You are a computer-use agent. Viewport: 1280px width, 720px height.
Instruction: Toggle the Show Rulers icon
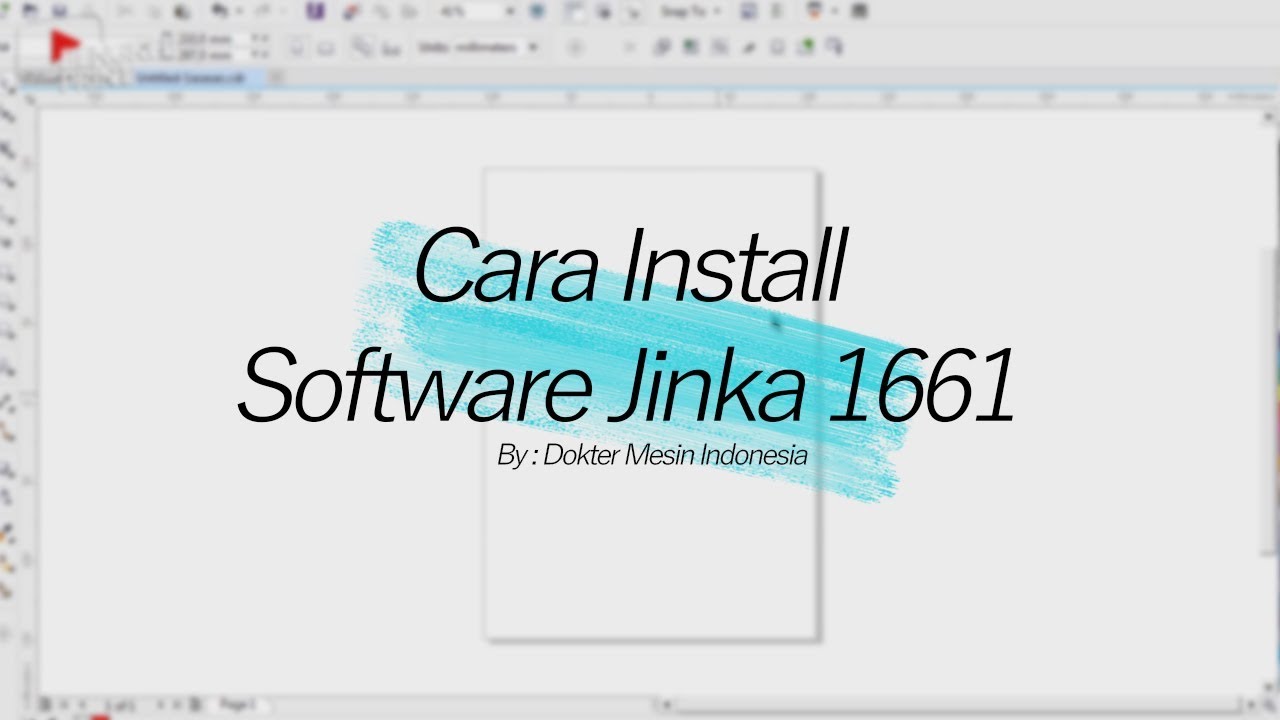point(575,11)
